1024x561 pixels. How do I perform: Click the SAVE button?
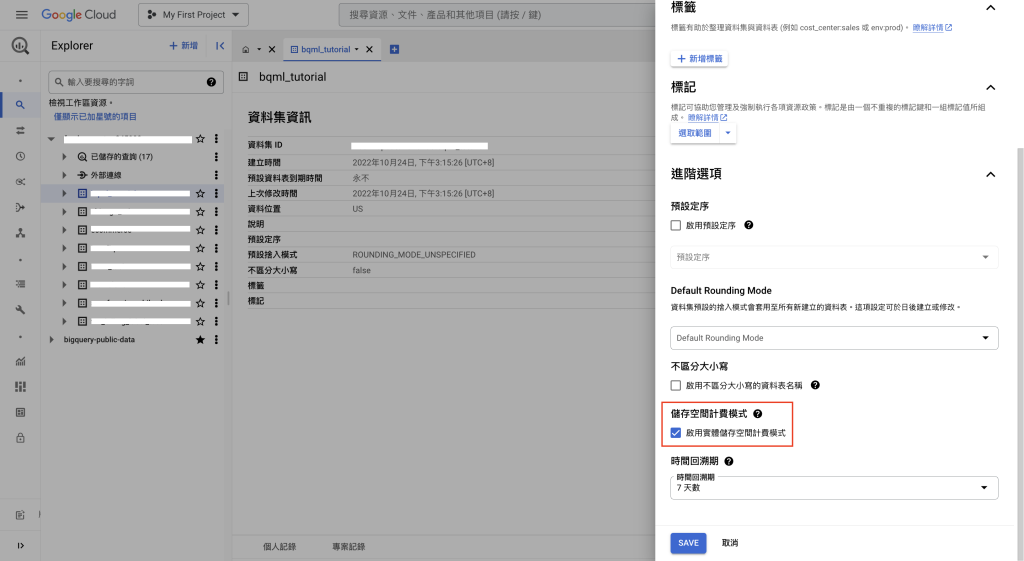click(688, 543)
